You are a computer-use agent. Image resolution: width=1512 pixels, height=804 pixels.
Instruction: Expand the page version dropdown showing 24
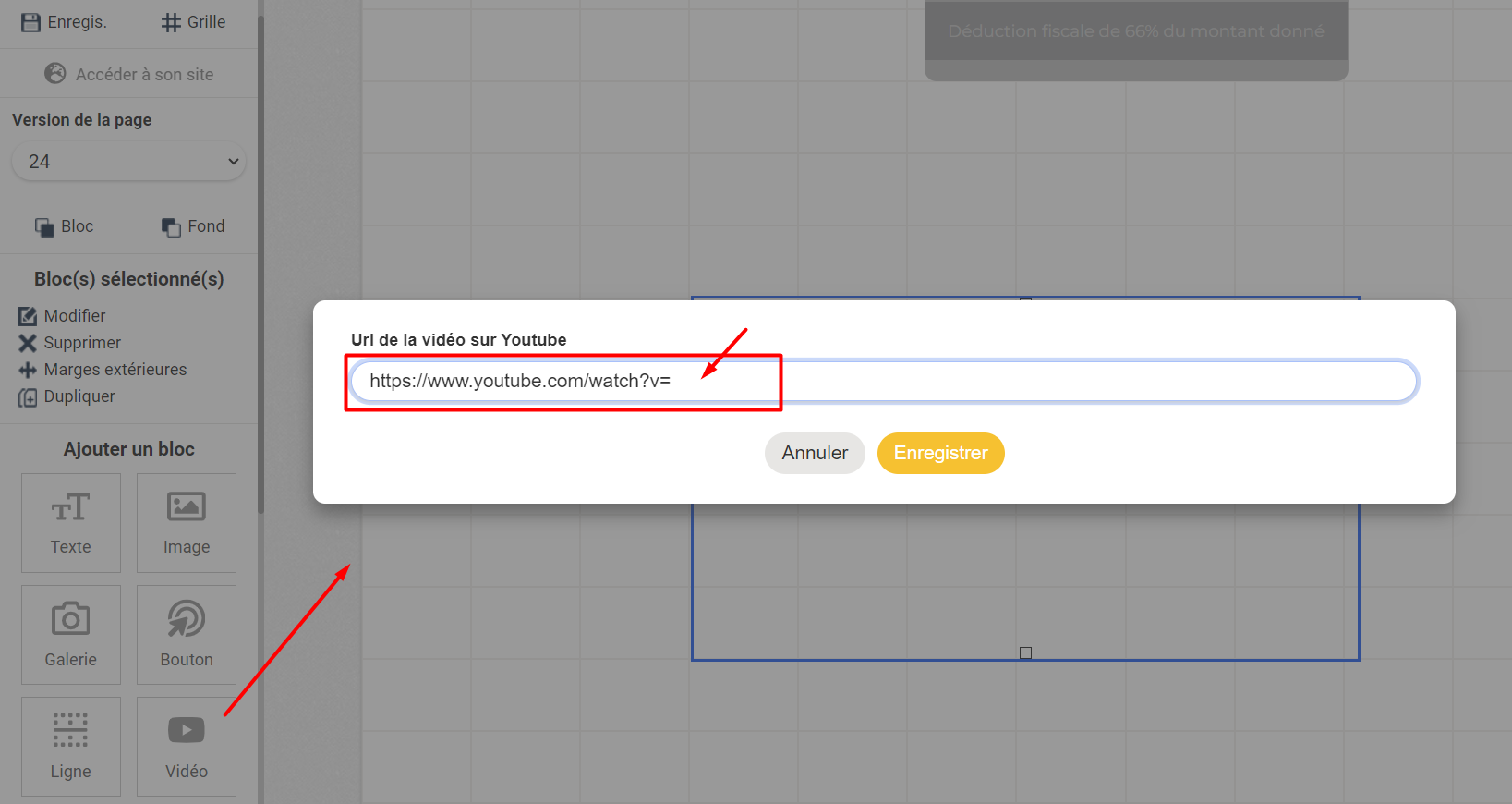click(x=129, y=162)
